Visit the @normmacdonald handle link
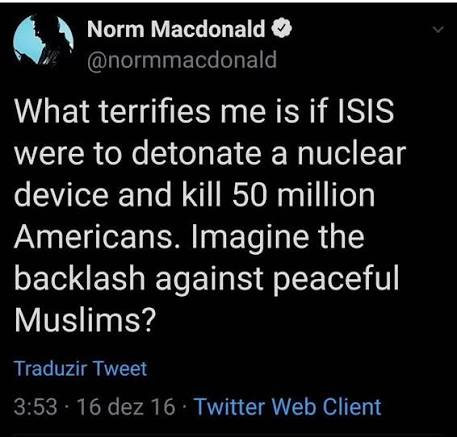 [182, 60]
